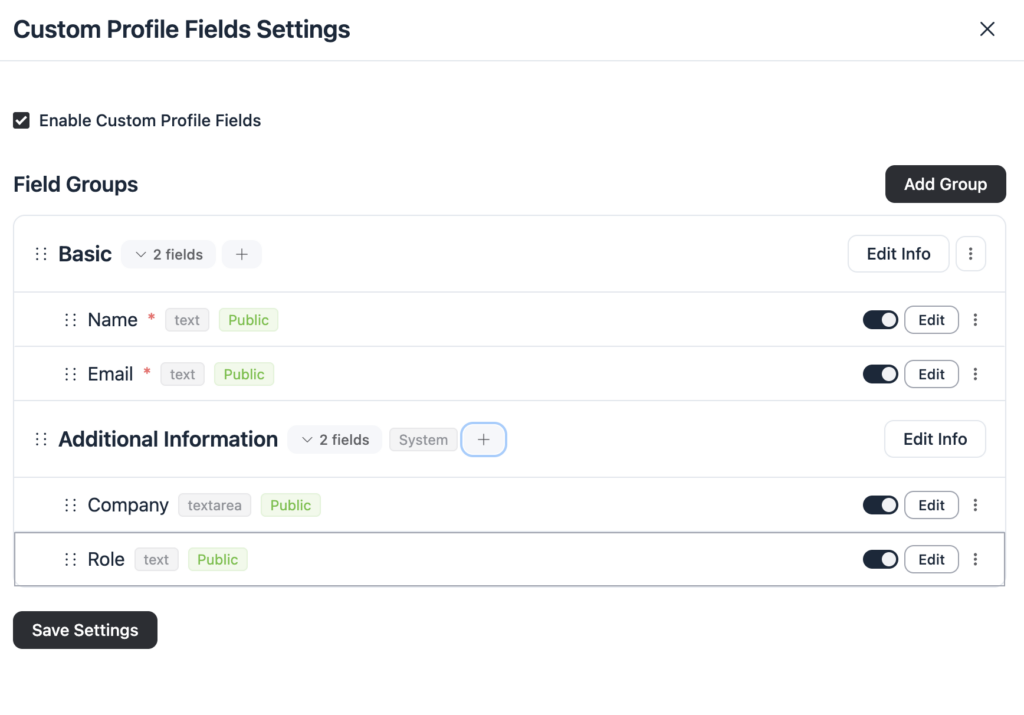Open the kebab menu for the Basic group
Viewport: 1024px width, 715px height.
(x=971, y=254)
